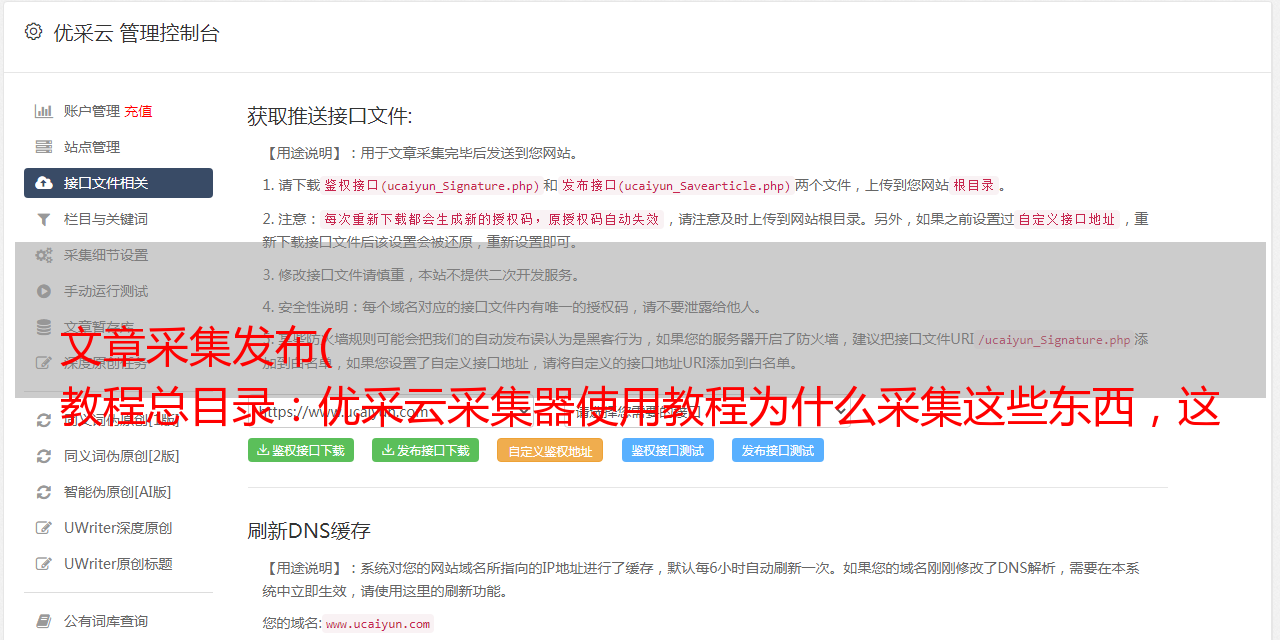Screen dimensions: 1280x640
Task: Open 同义词伪原创[1版] in the sidebar
Action: [x=118, y=420]
